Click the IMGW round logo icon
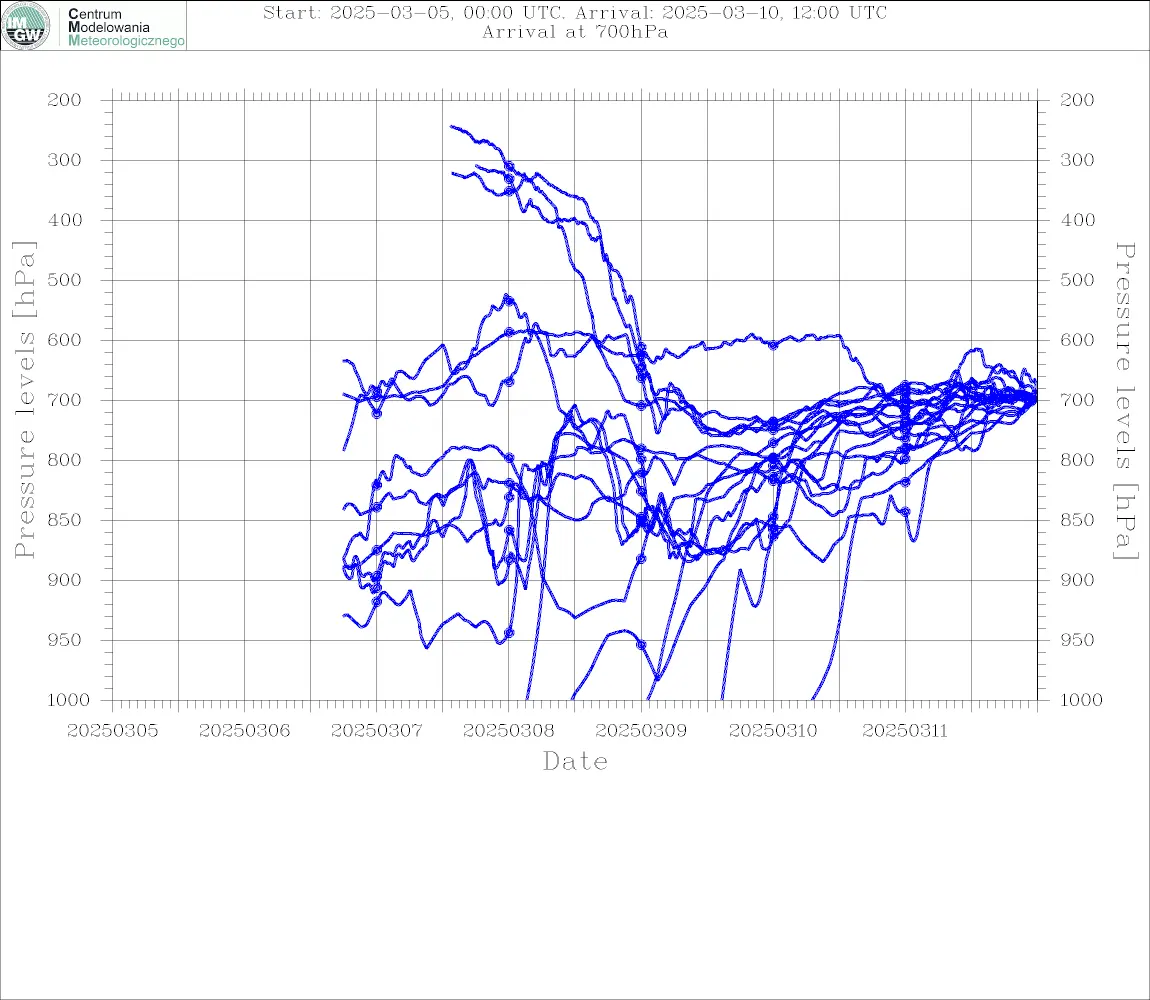 click(26, 26)
